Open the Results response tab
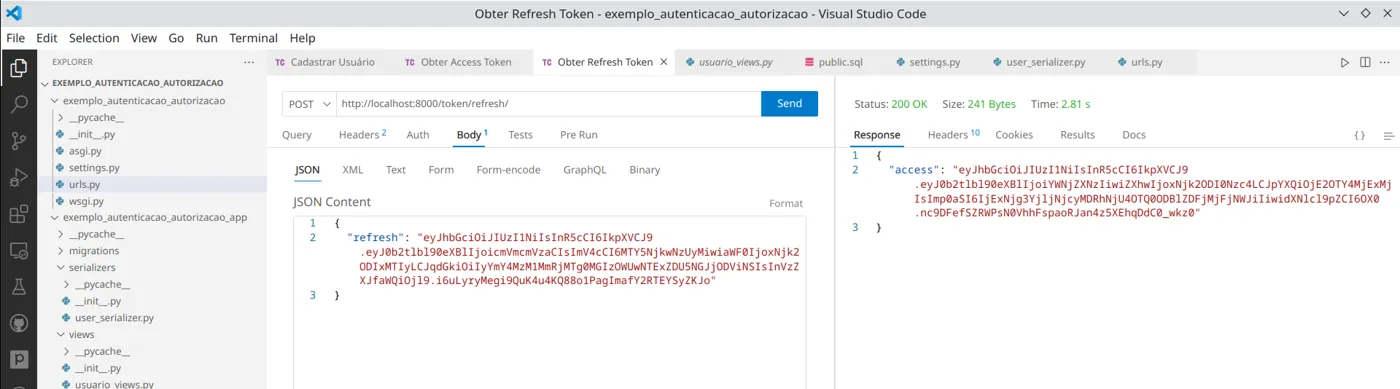Viewport: 1400px width, 389px height. (1077, 135)
